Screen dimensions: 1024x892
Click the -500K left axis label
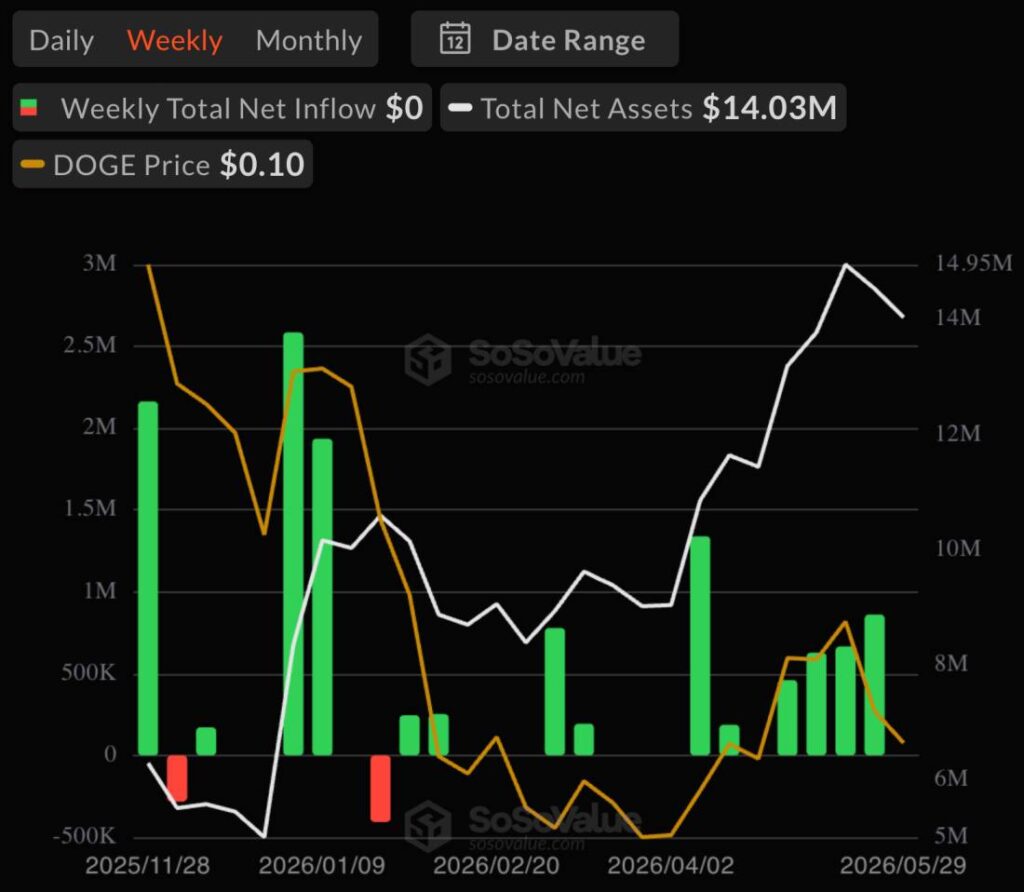coord(84,836)
